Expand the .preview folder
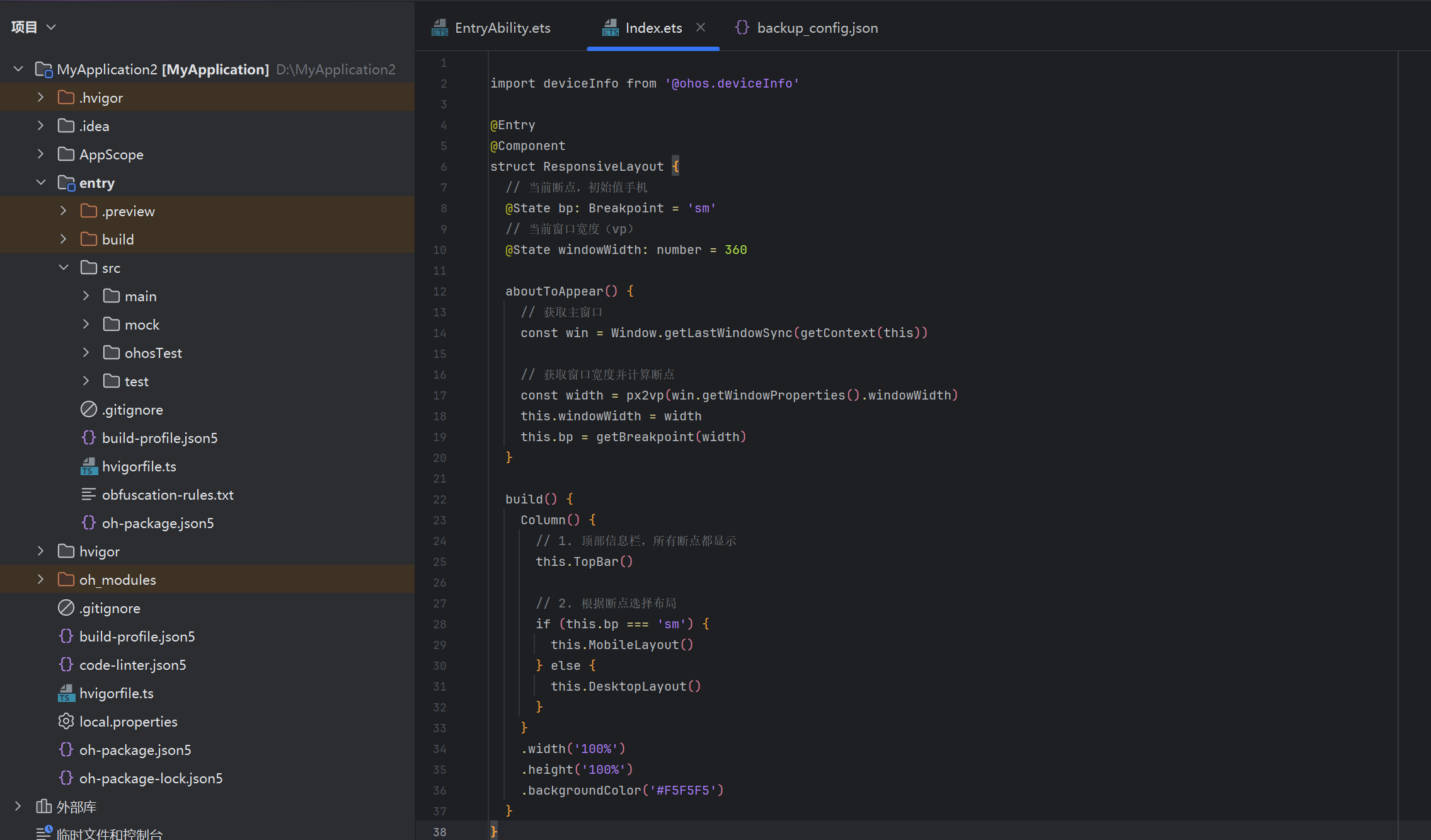 point(64,210)
